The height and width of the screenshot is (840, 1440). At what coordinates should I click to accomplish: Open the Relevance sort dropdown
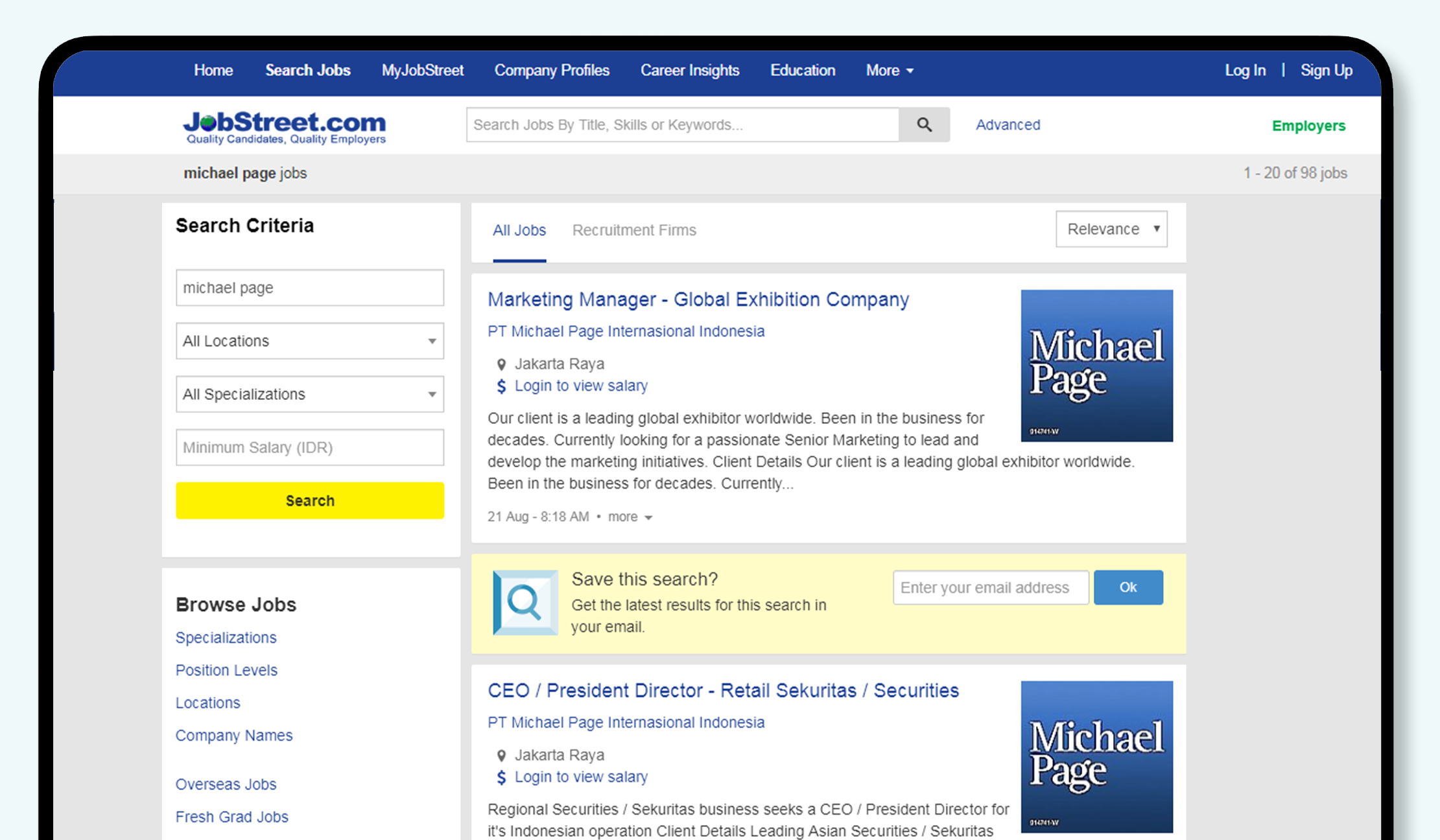1111,229
